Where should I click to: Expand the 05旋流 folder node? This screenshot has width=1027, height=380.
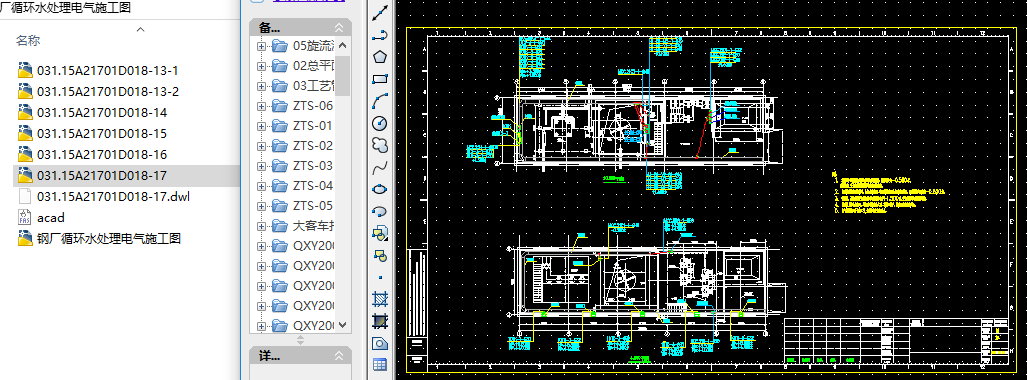coord(261,46)
